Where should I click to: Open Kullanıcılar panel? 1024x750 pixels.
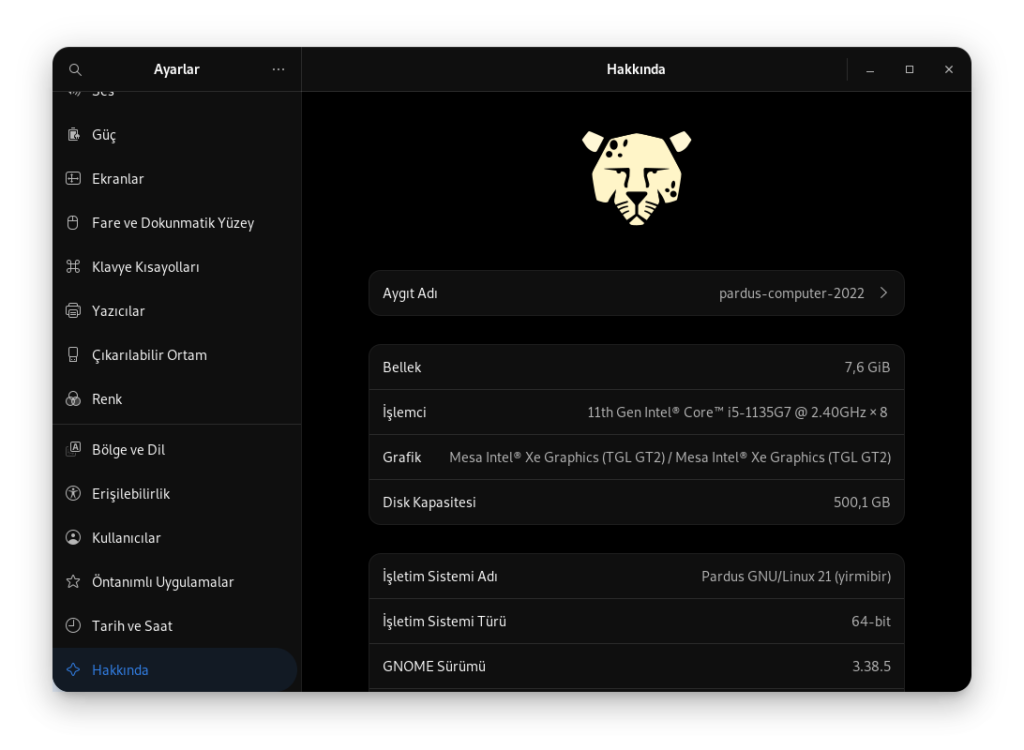177,538
